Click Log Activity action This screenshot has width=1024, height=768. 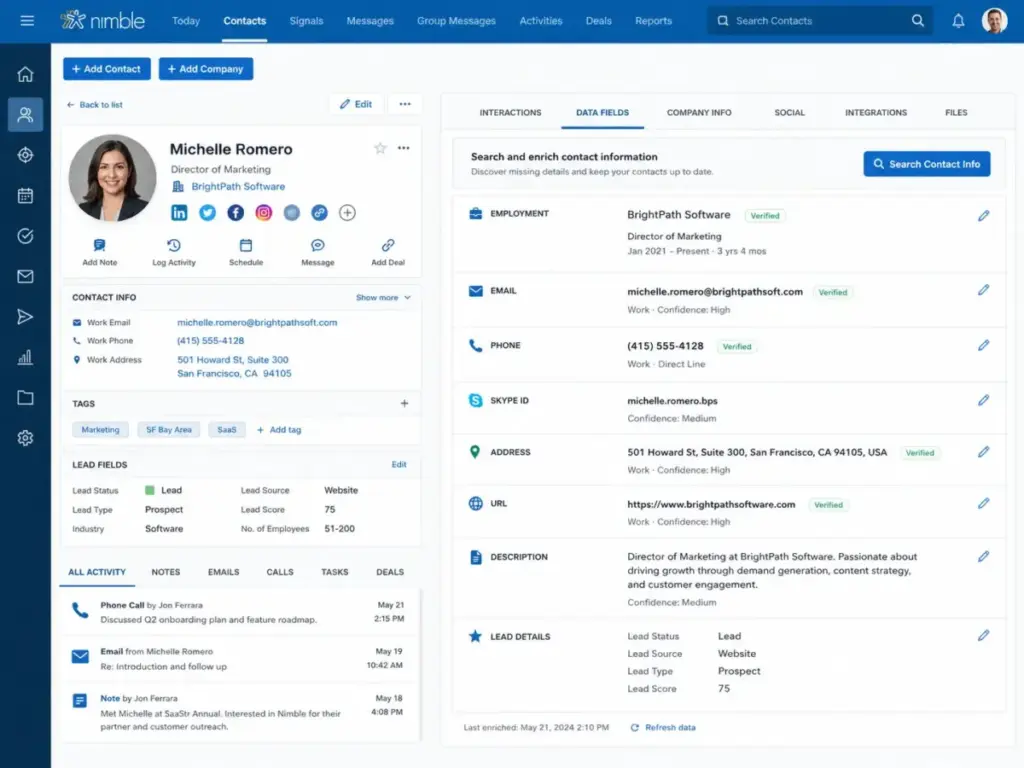[174, 252]
